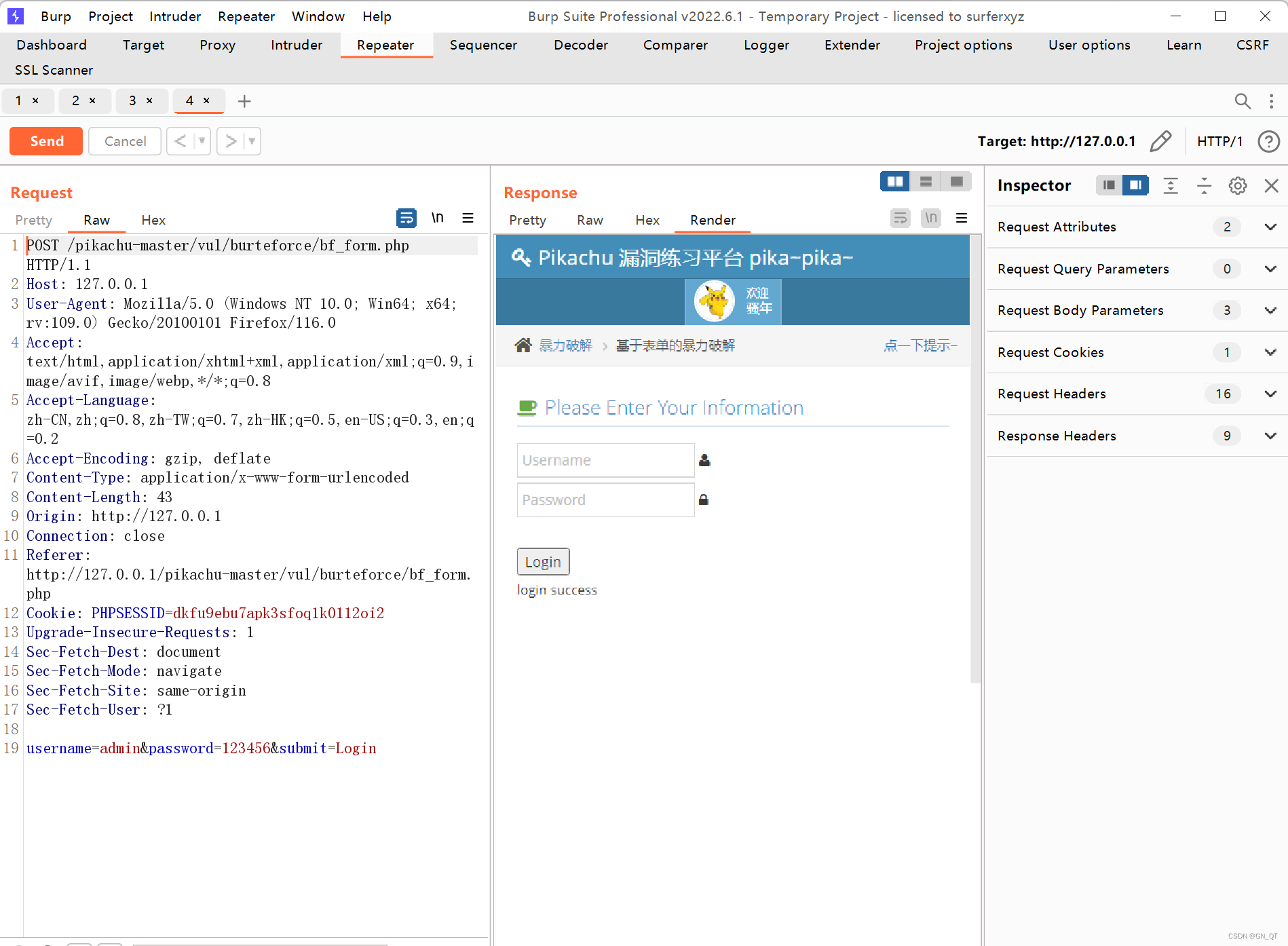Image resolution: width=1288 pixels, height=946 pixels.
Task: Click the HTTP/1 protocol toggle
Action: [x=1219, y=141]
